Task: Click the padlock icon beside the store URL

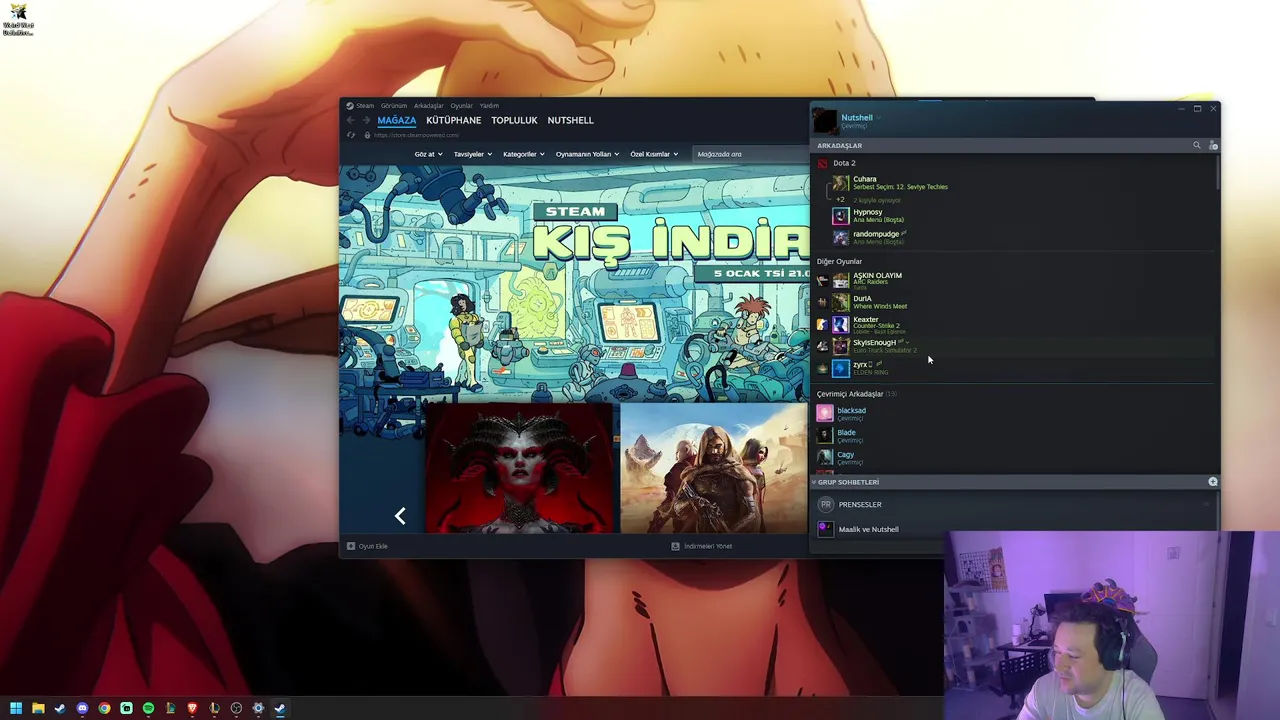Action: point(367,135)
